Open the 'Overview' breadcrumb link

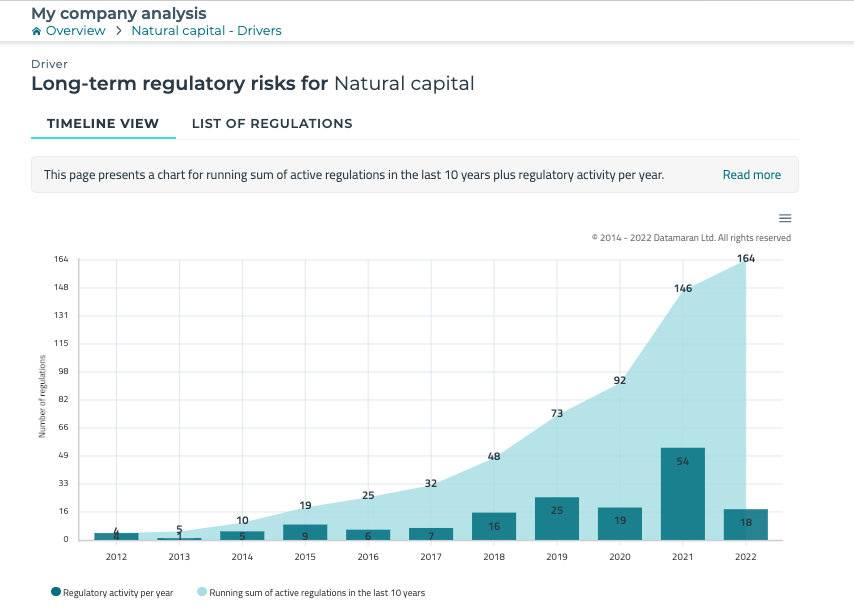pos(75,30)
